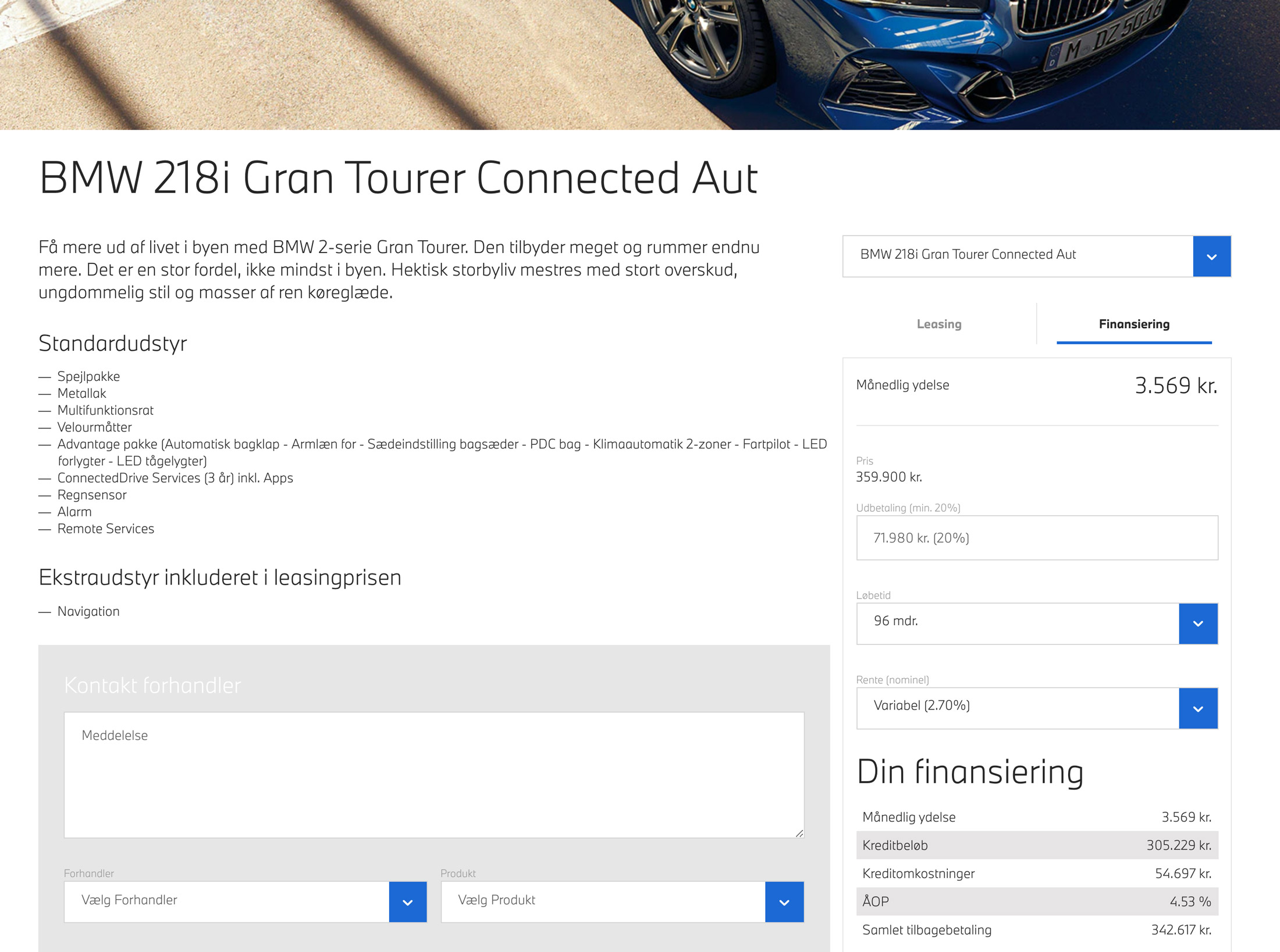Click the page title BMW 218i Gran Tourer
Image resolution: width=1280 pixels, height=952 pixels.
coord(398,178)
